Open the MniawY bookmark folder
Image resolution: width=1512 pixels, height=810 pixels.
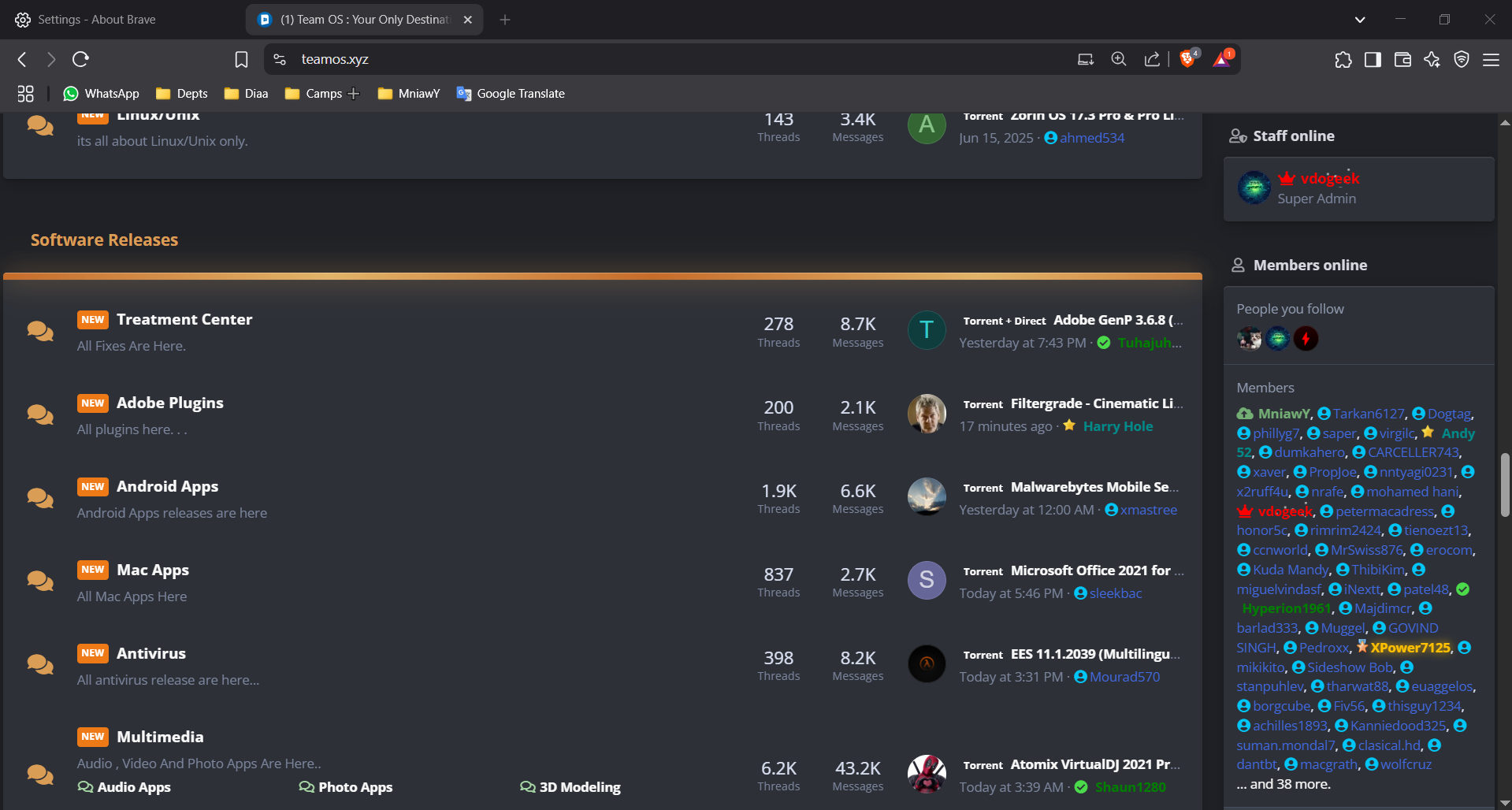(x=408, y=94)
